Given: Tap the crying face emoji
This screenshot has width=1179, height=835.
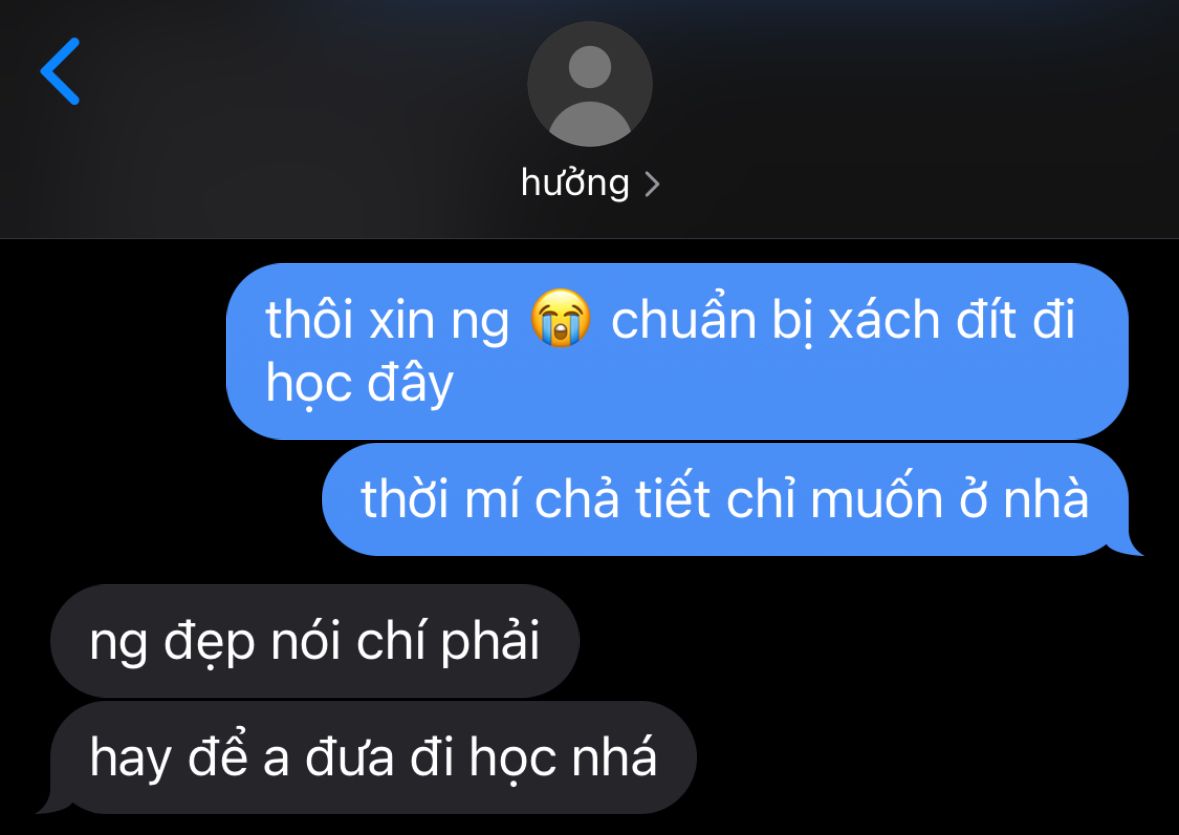Looking at the screenshot, I should (x=560, y=318).
